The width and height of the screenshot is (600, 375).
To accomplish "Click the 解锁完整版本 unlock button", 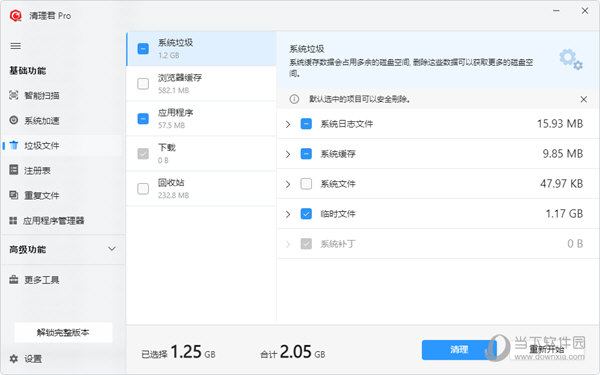I will [x=63, y=332].
